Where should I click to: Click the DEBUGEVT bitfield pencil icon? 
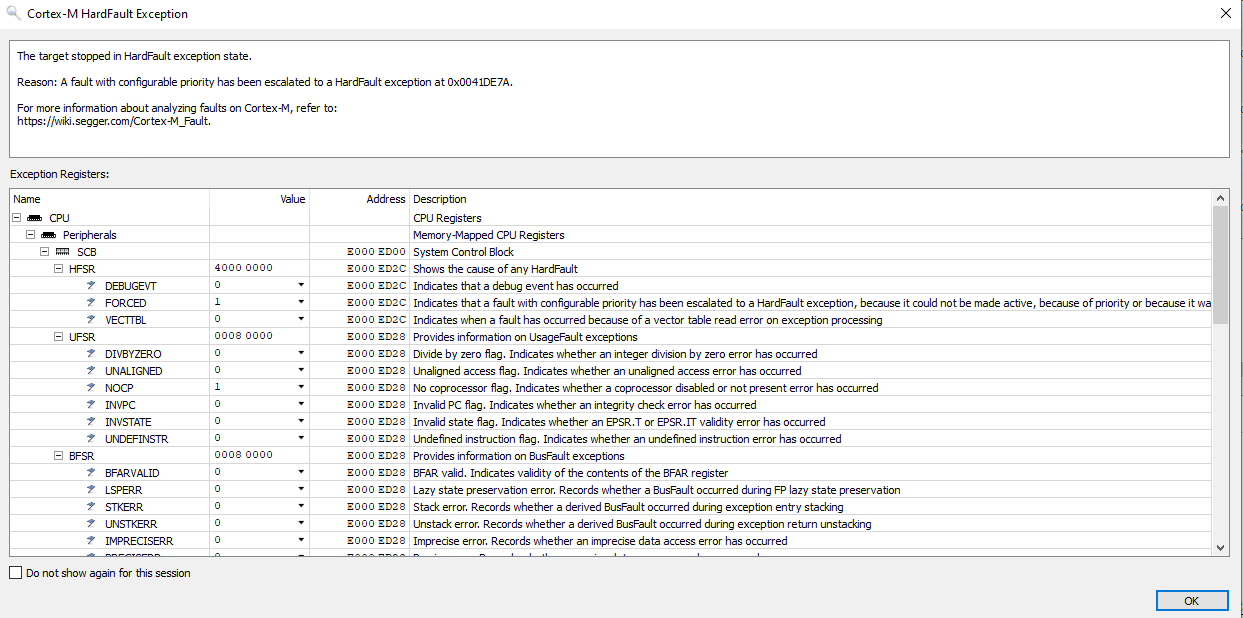point(90,286)
